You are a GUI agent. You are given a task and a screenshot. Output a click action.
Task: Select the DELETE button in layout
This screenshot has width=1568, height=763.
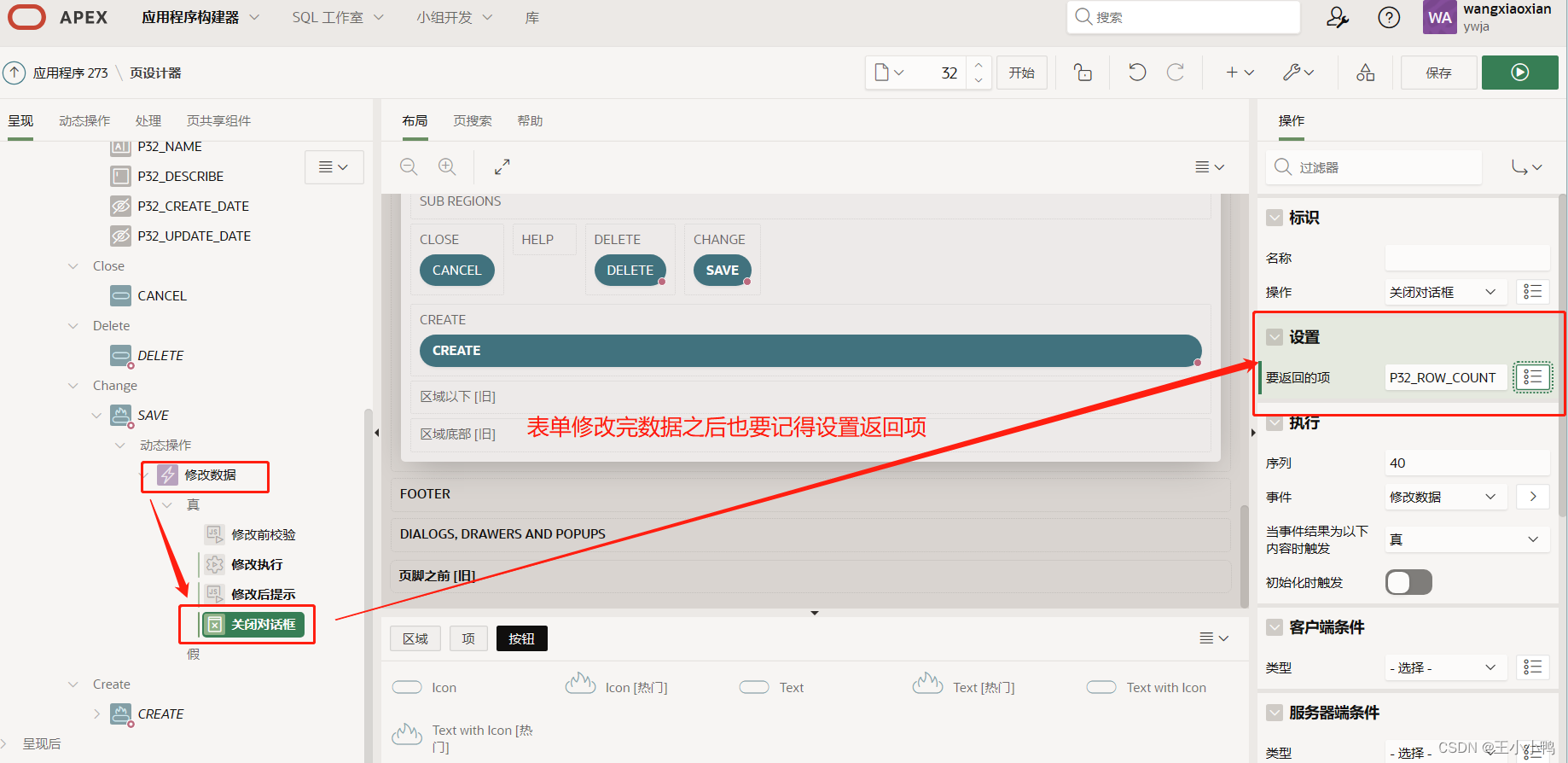tap(630, 271)
